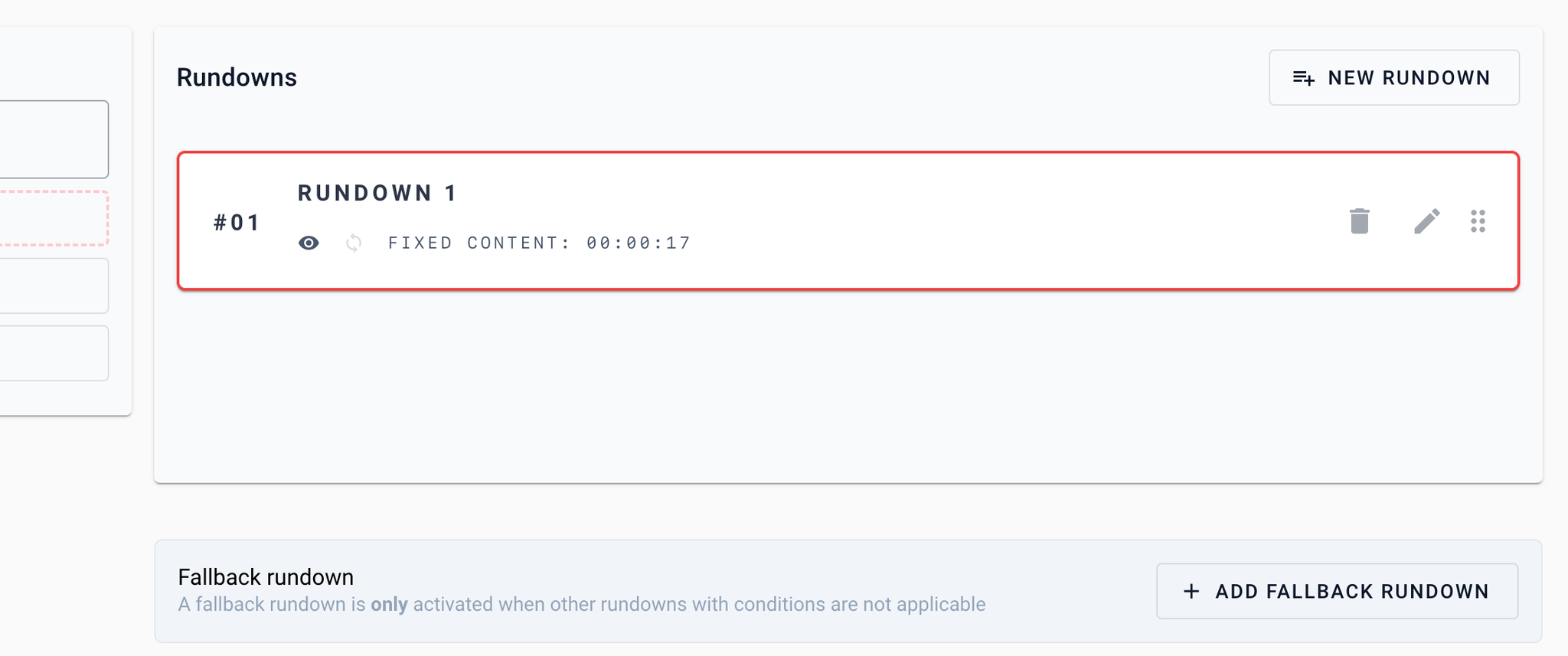Click the Fallback rundown heading
The width and height of the screenshot is (1568, 656).
tap(266, 576)
